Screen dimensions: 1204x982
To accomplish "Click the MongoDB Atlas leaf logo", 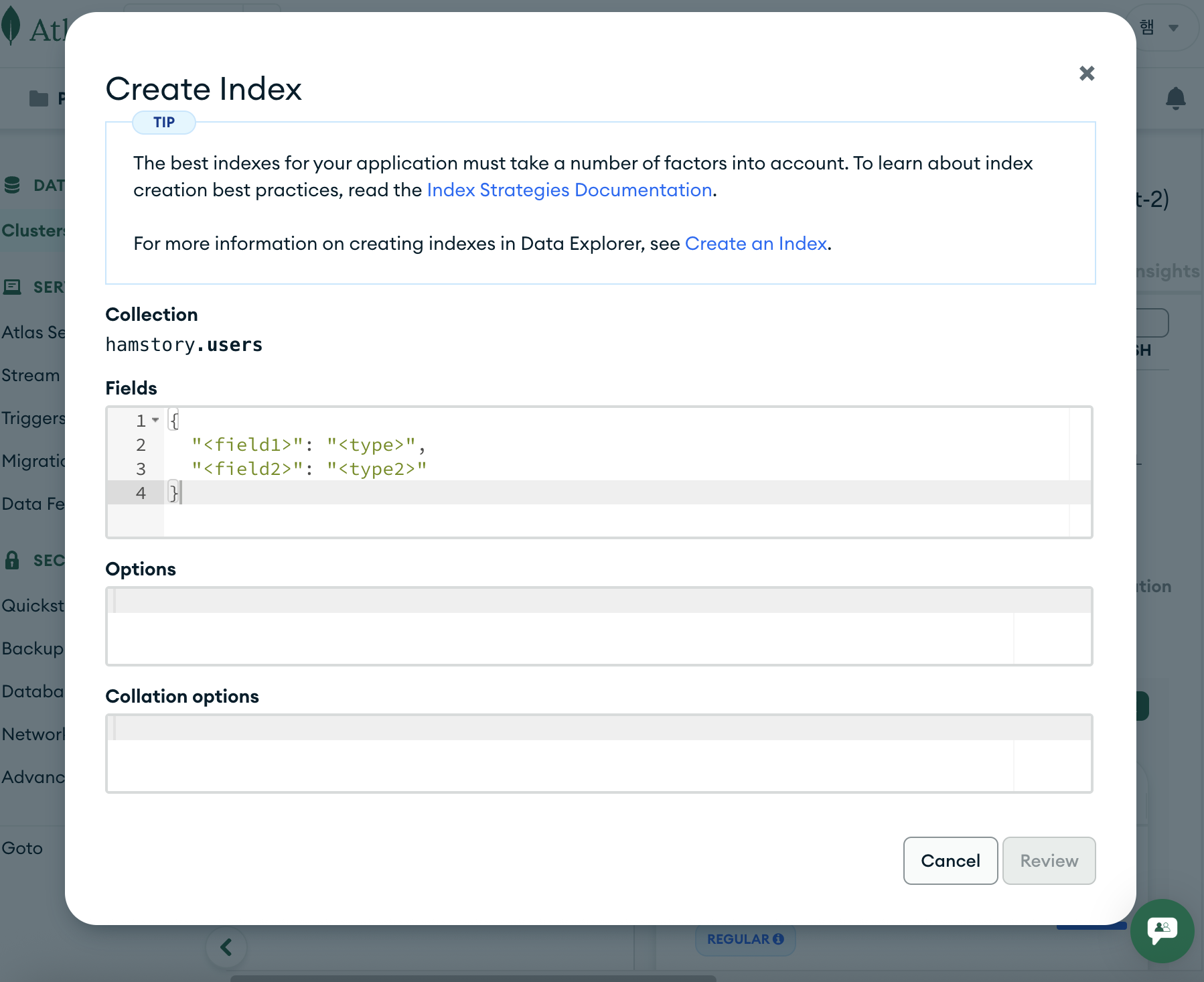I will click(x=11, y=27).
